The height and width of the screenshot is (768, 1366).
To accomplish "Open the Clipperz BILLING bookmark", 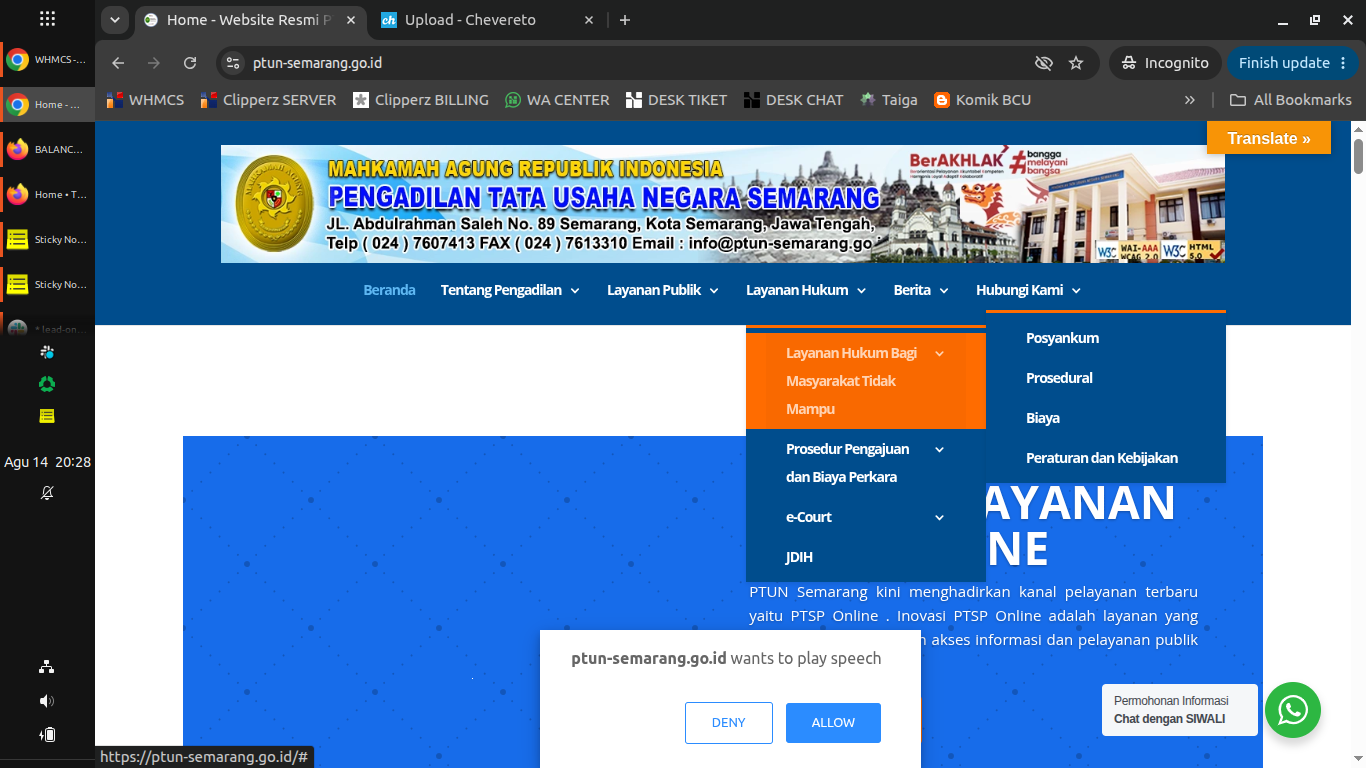I will point(421,100).
